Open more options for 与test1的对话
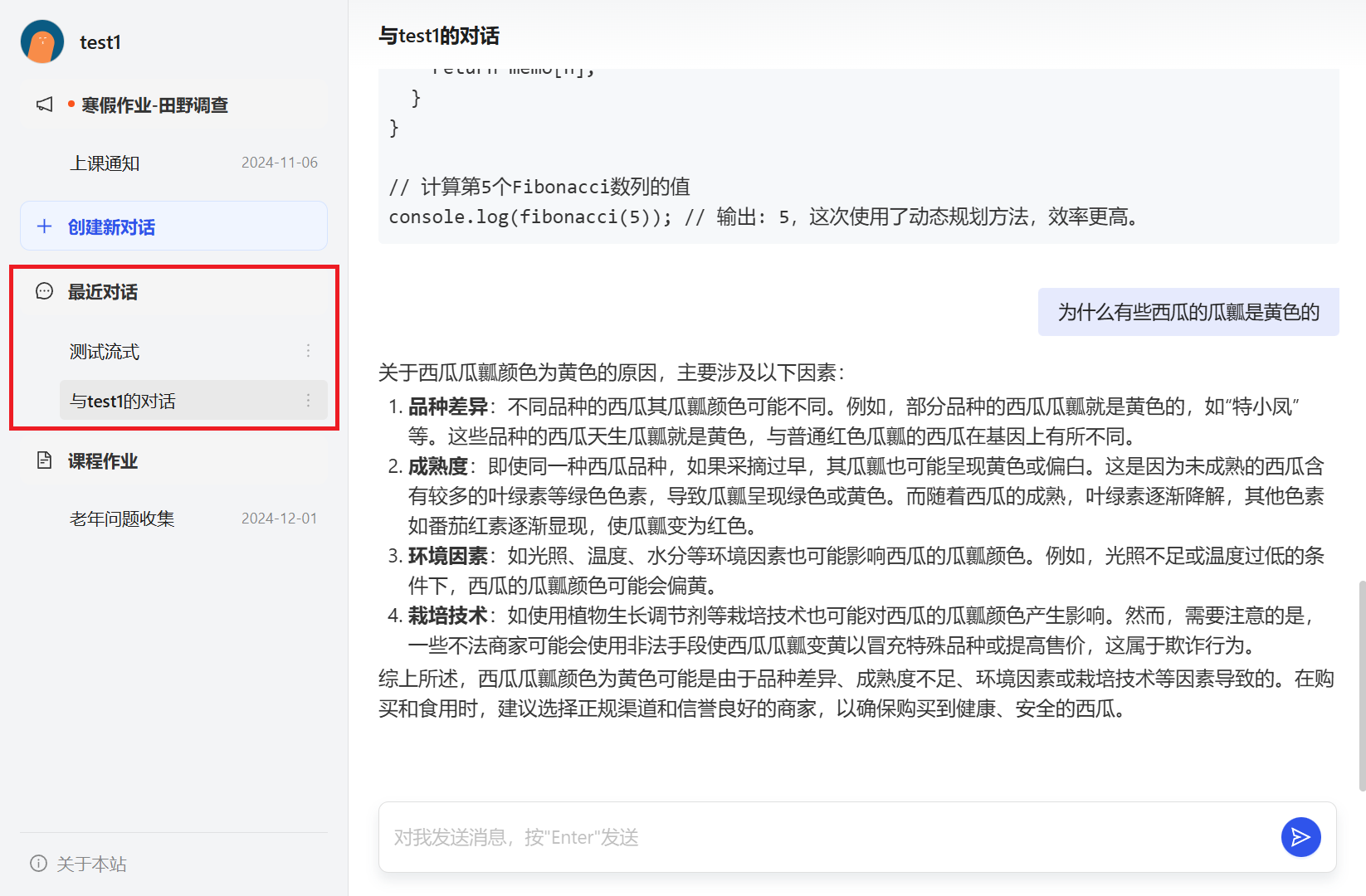 coord(308,401)
